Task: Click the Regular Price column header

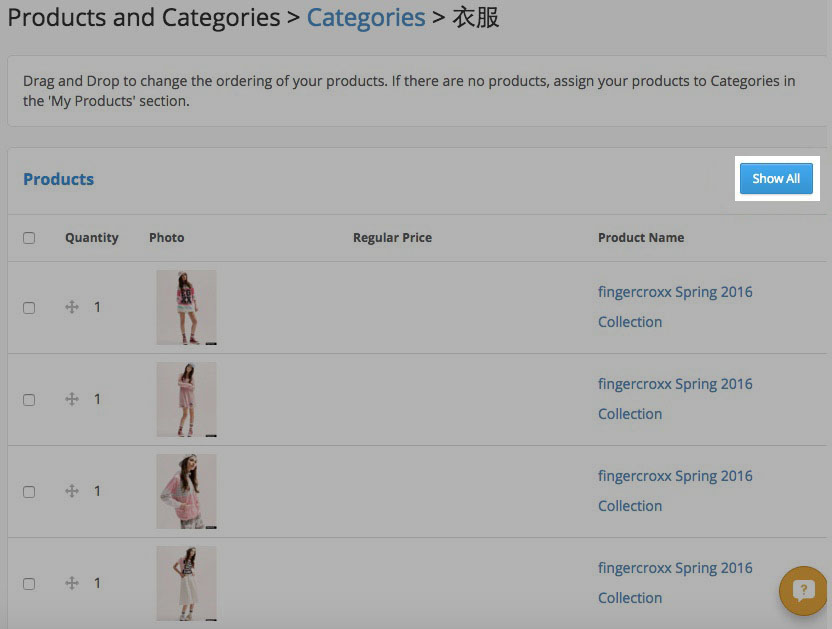Action: click(393, 238)
